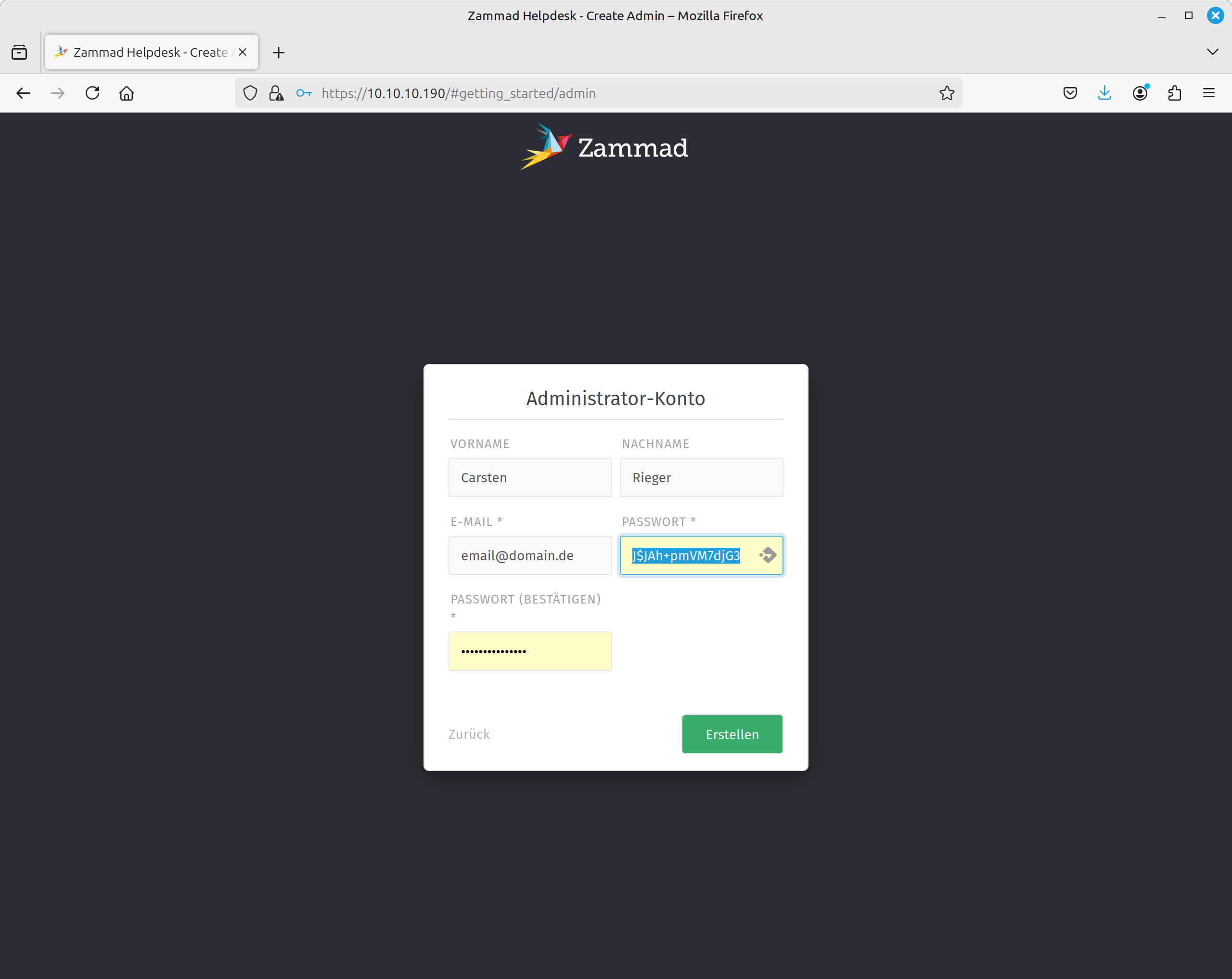Maximize the Firefox window

pos(1189,15)
